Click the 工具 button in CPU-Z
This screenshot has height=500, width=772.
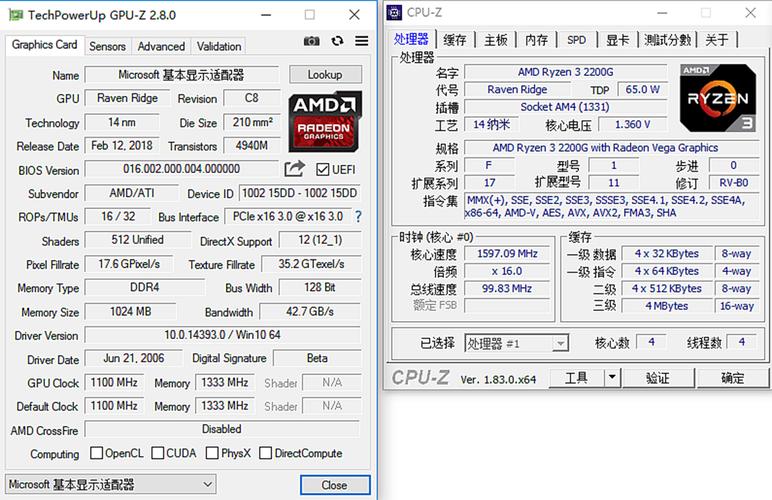click(x=577, y=377)
